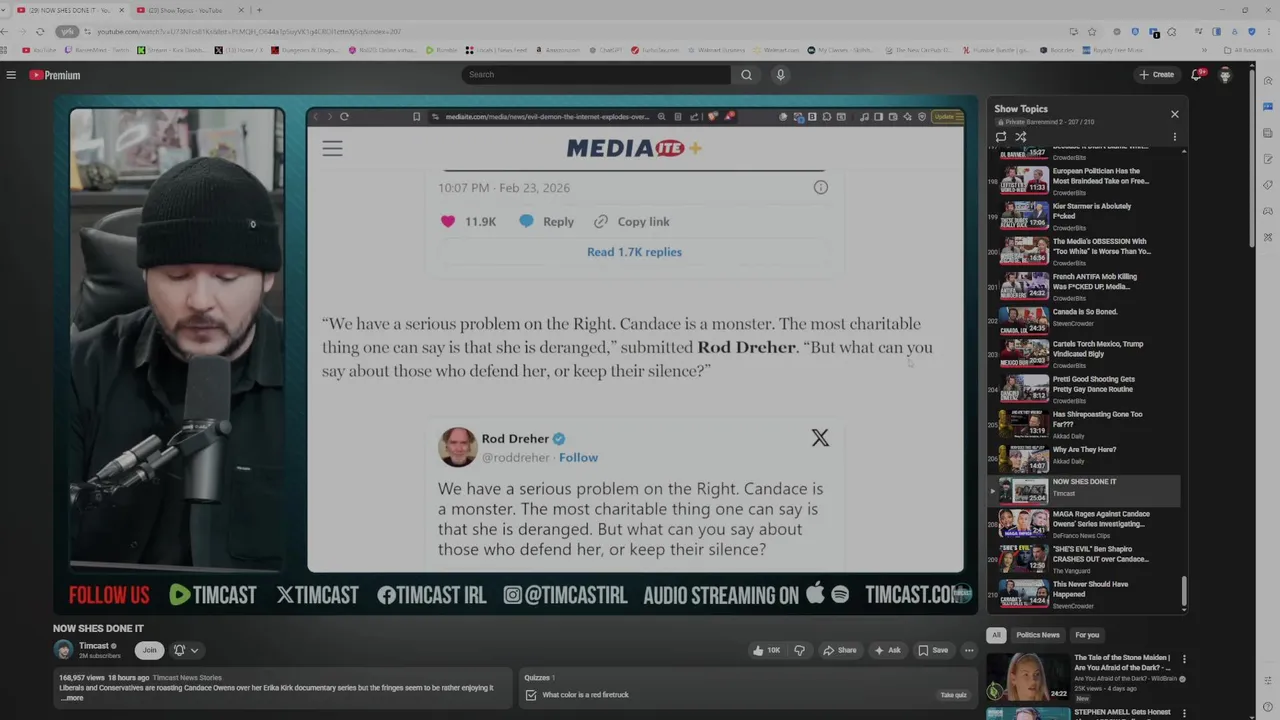The width and height of the screenshot is (1280, 720).
Task: Click the search magnifier button
Action: pyautogui.click(x=746, y=74)
